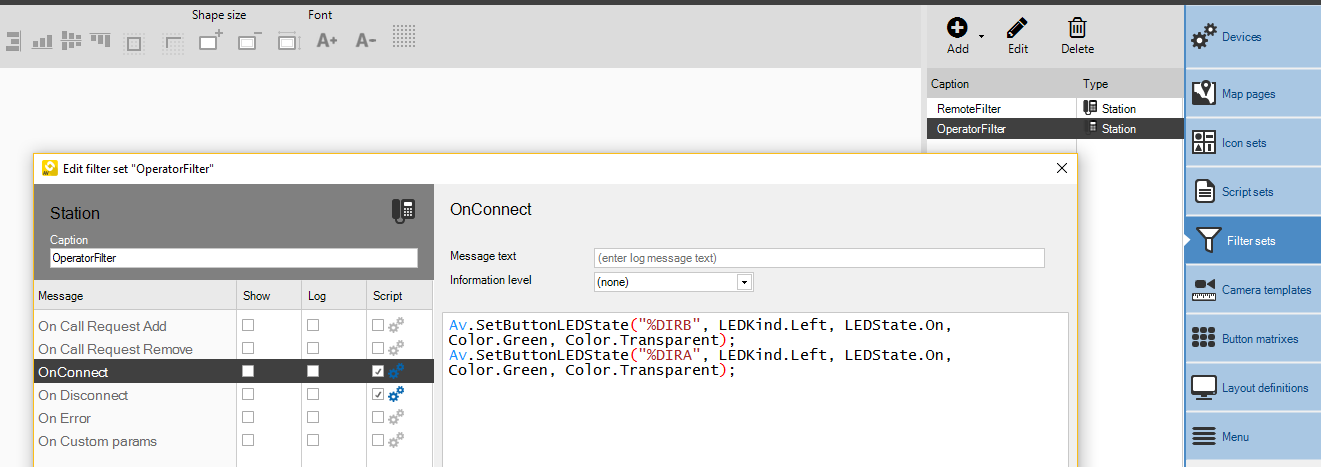Click the Message text input field

pyautogui.click(x=819, y=258)
